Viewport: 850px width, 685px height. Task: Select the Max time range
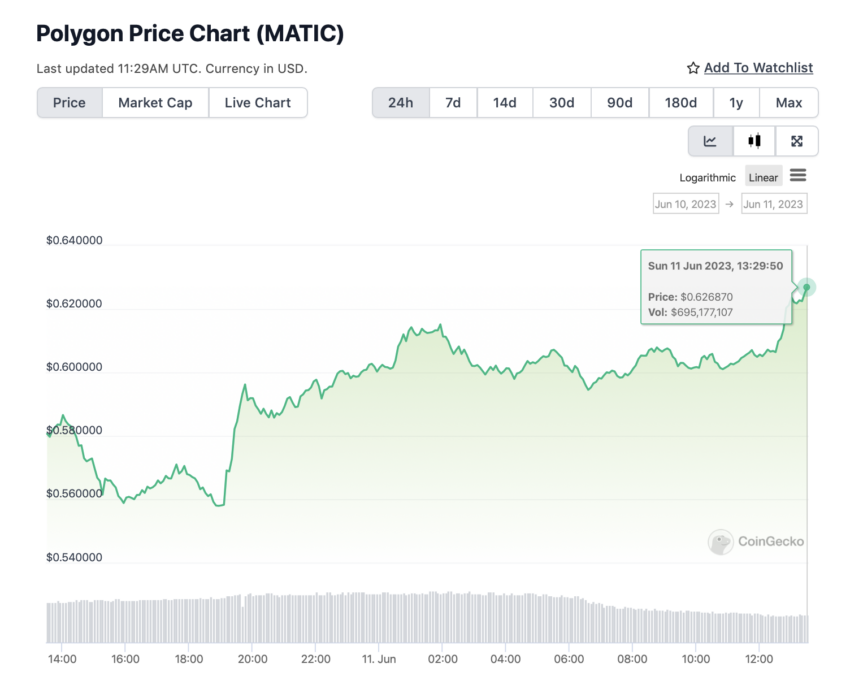tap(788, 103)
